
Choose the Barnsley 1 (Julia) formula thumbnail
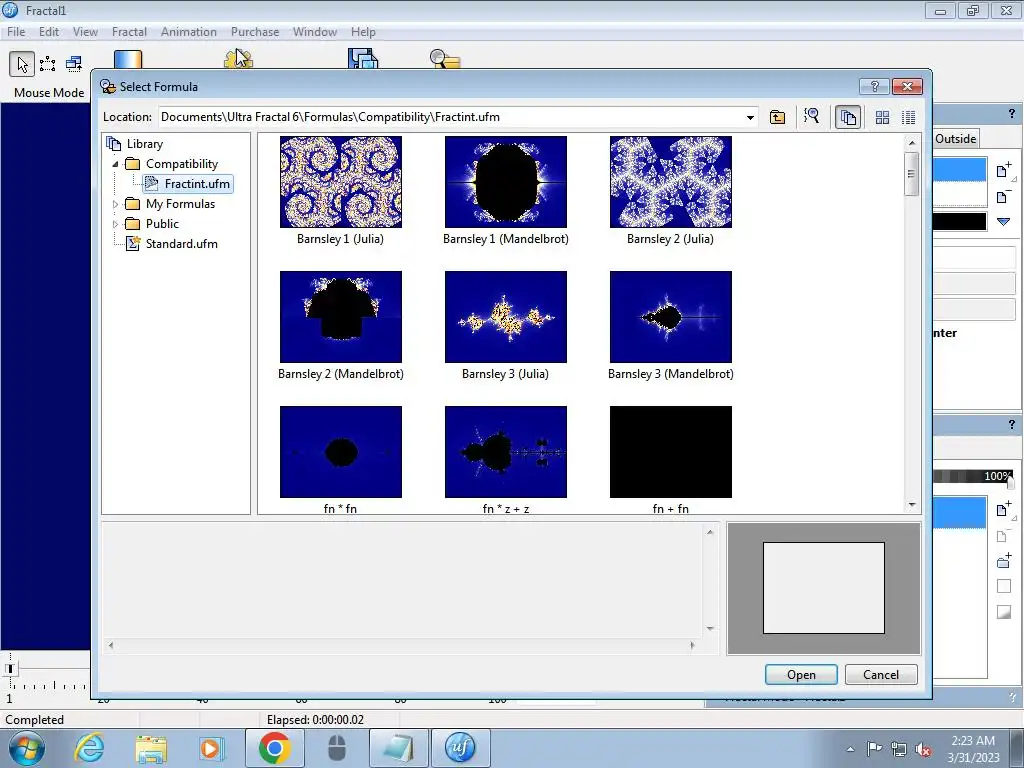click(x=341, y=182)
